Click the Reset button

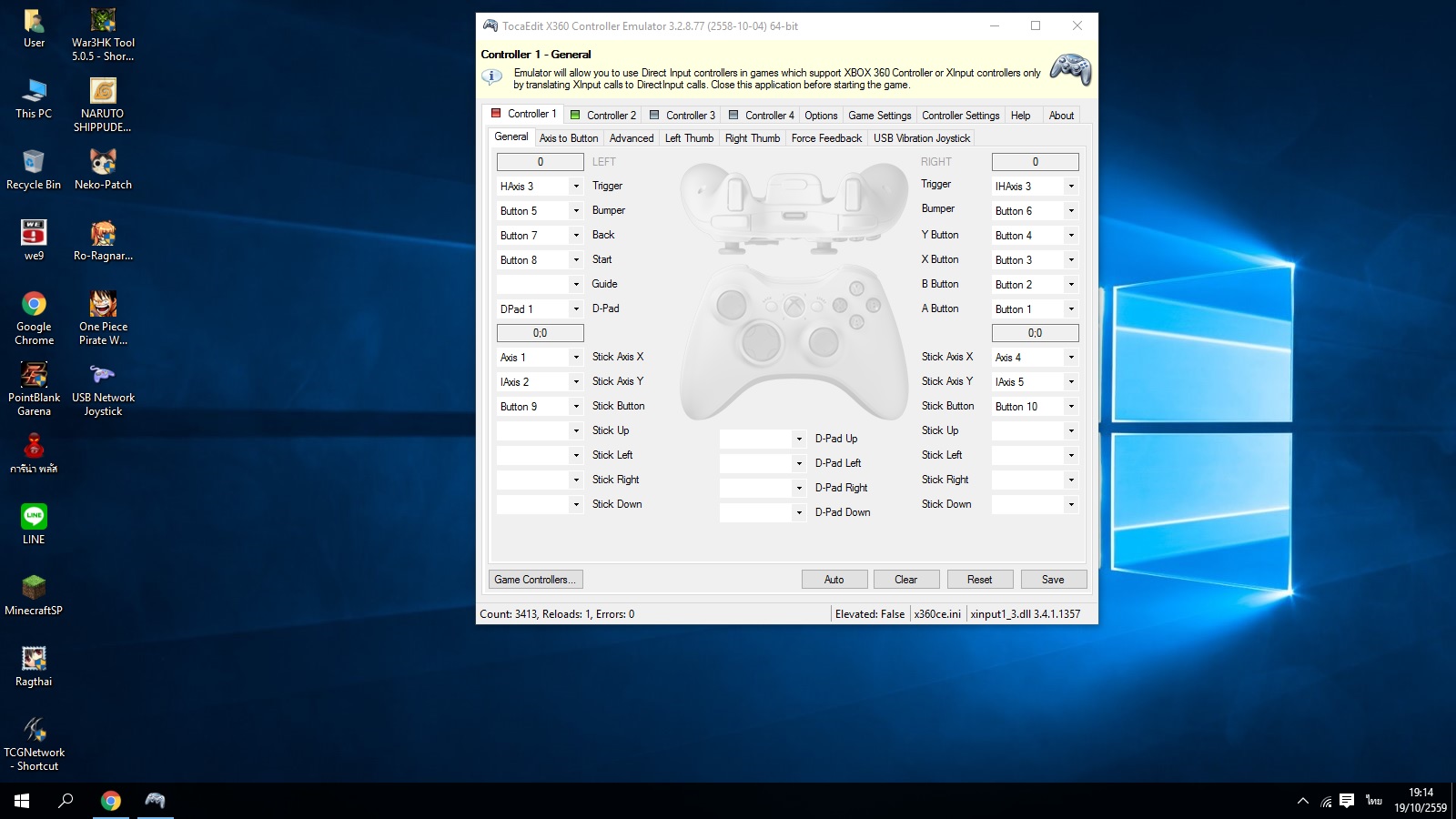(x=980, y=580)
